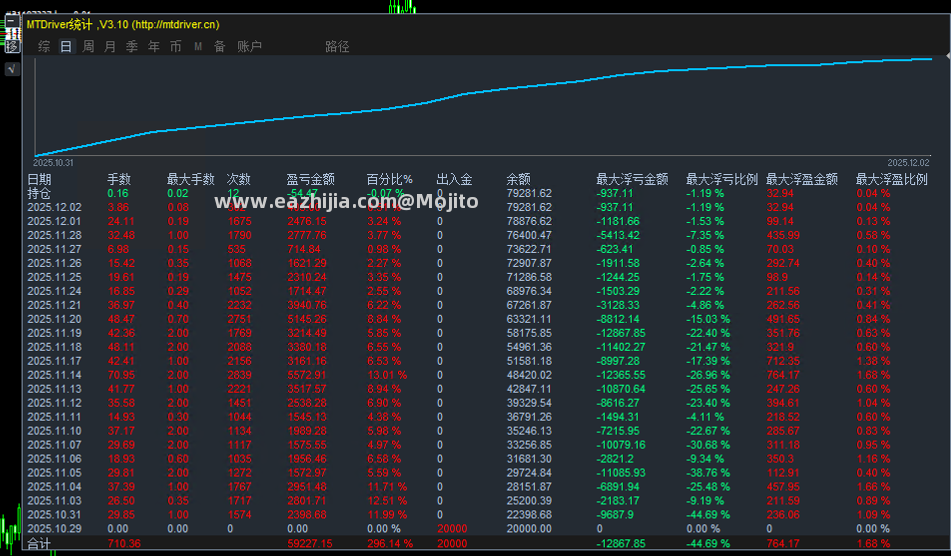This screenshot has height=556, width=951.
Task: Click the equity curve chart line
Action: pos(483,92)
